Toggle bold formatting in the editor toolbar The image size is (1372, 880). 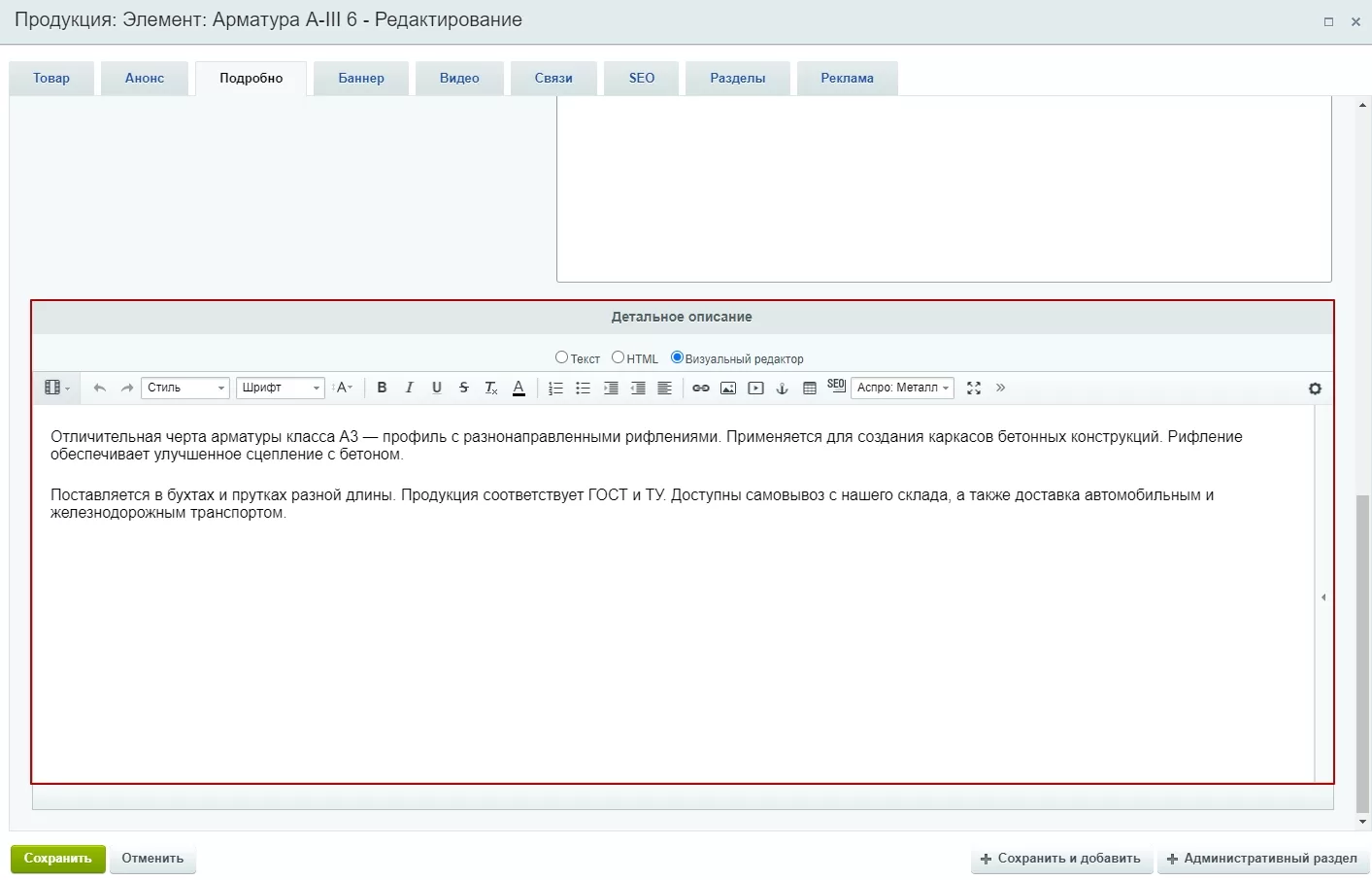tap(382, 388)
